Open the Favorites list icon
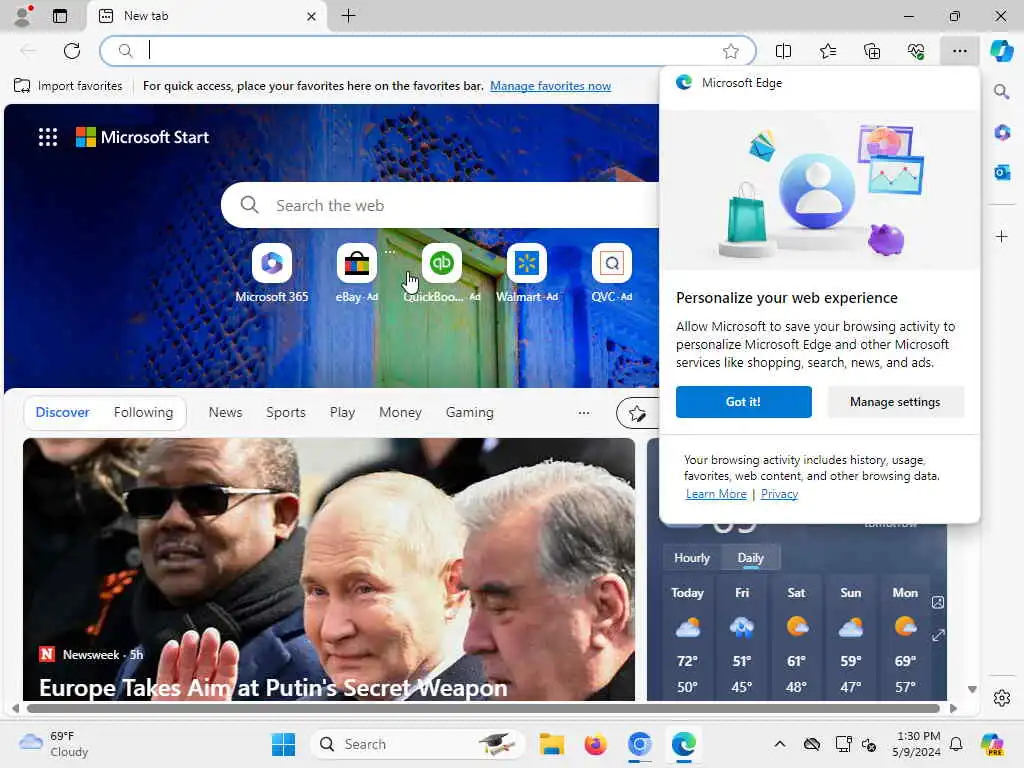 click(x=827, y=51)
